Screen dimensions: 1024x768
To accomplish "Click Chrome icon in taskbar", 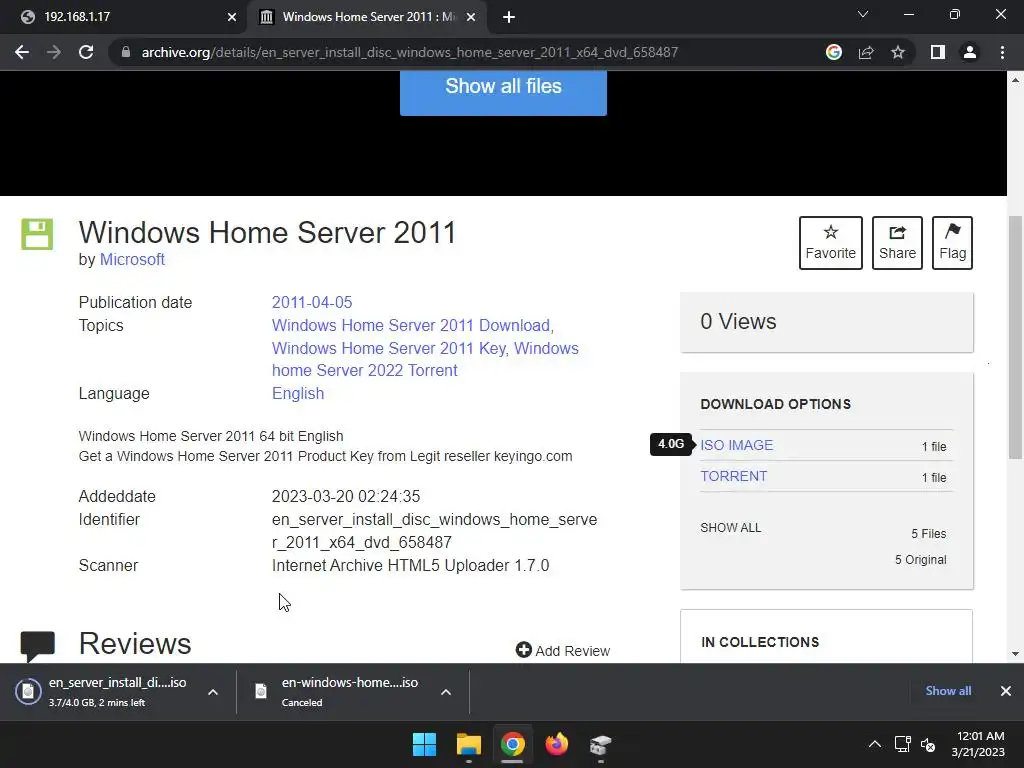I will [x=513, y=744].
